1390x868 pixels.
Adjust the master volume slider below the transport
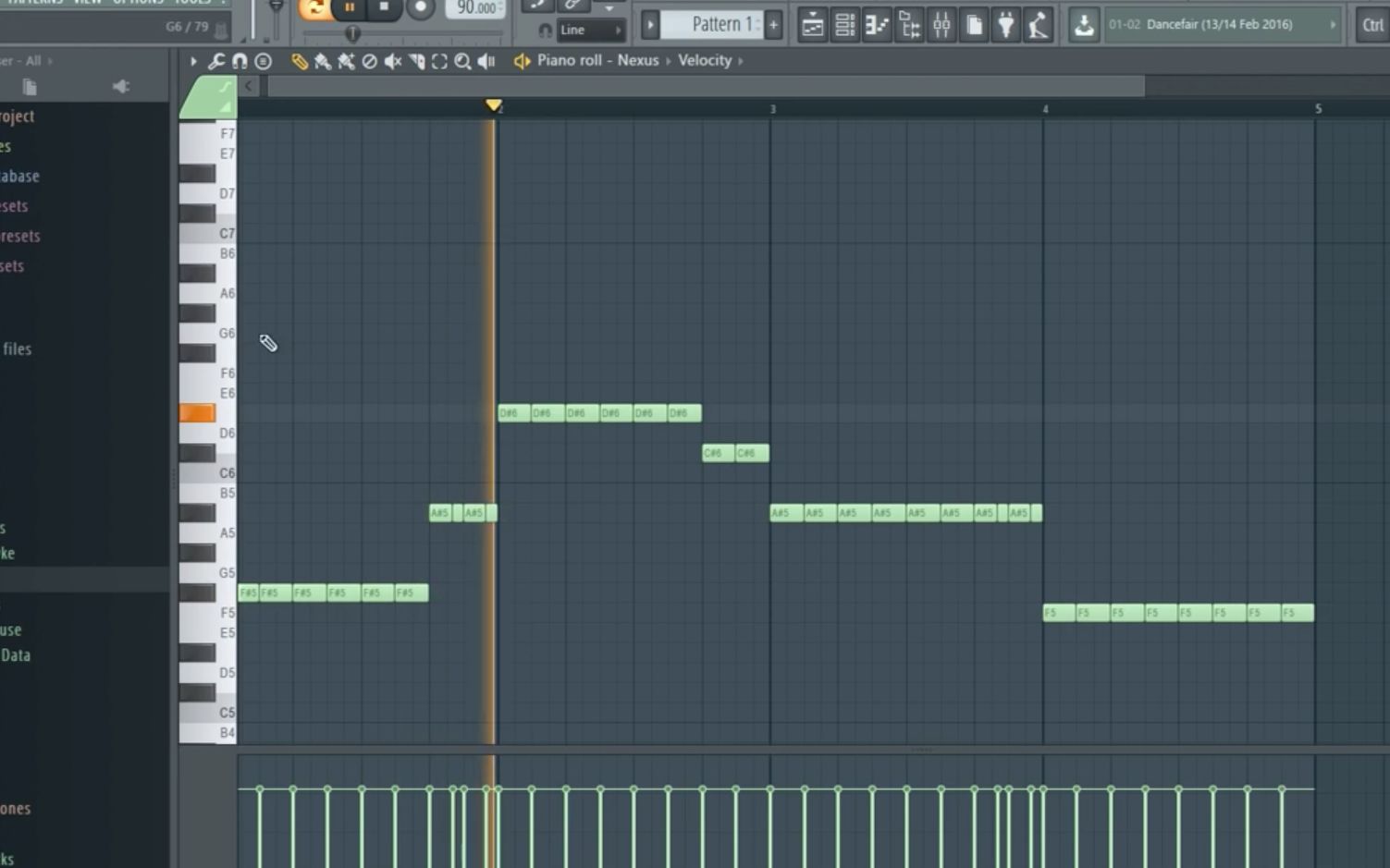coord(353,35)
